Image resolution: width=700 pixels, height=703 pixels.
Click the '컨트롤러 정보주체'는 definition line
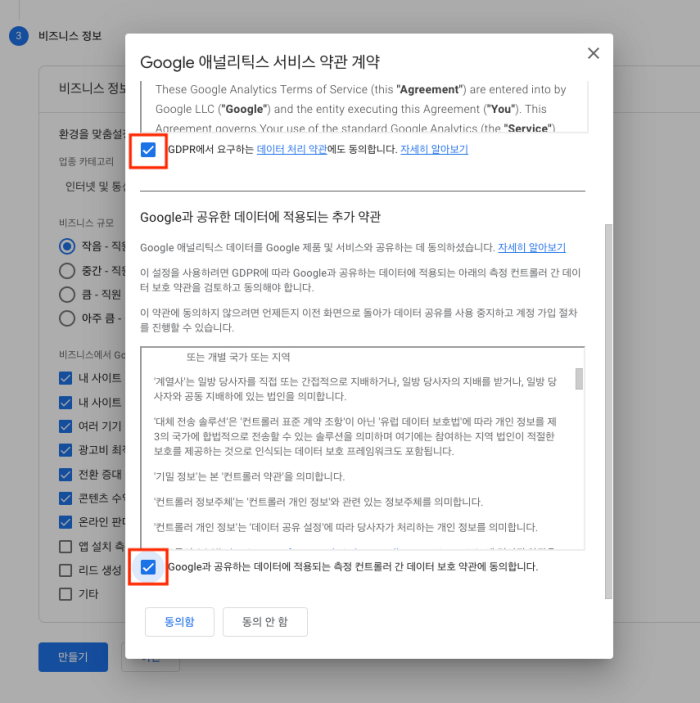(318, 502)
